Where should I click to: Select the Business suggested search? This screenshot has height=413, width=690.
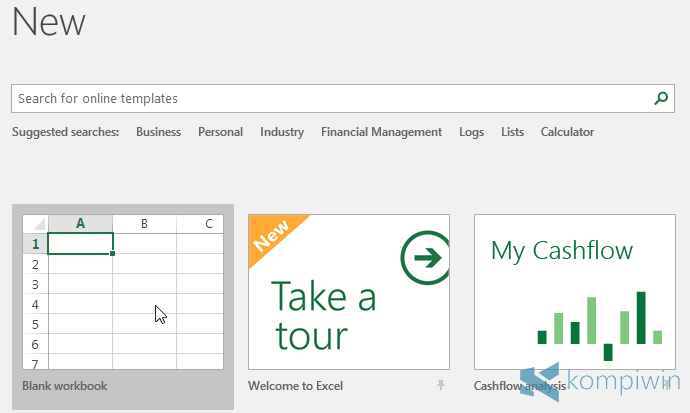(158, 132)
